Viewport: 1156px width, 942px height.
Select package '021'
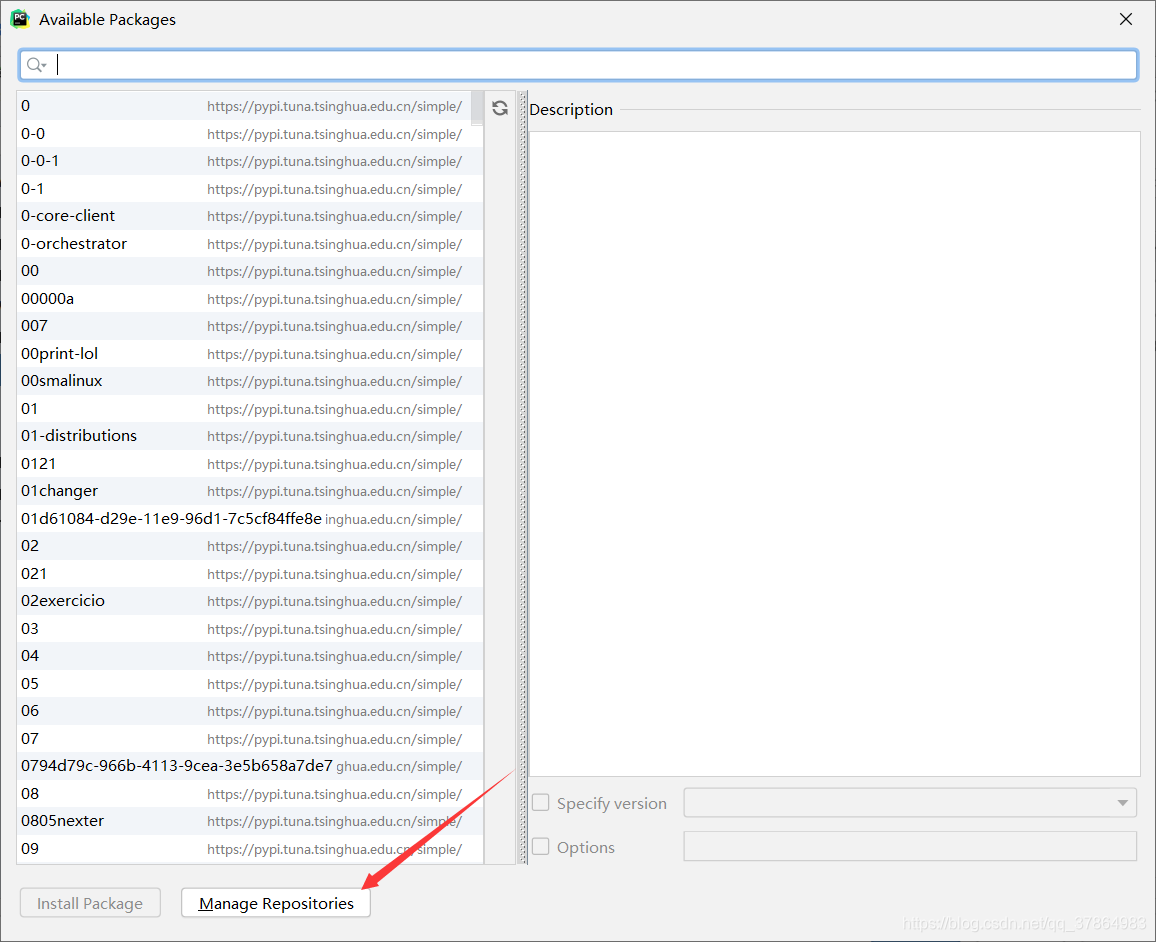coord(250,573)
